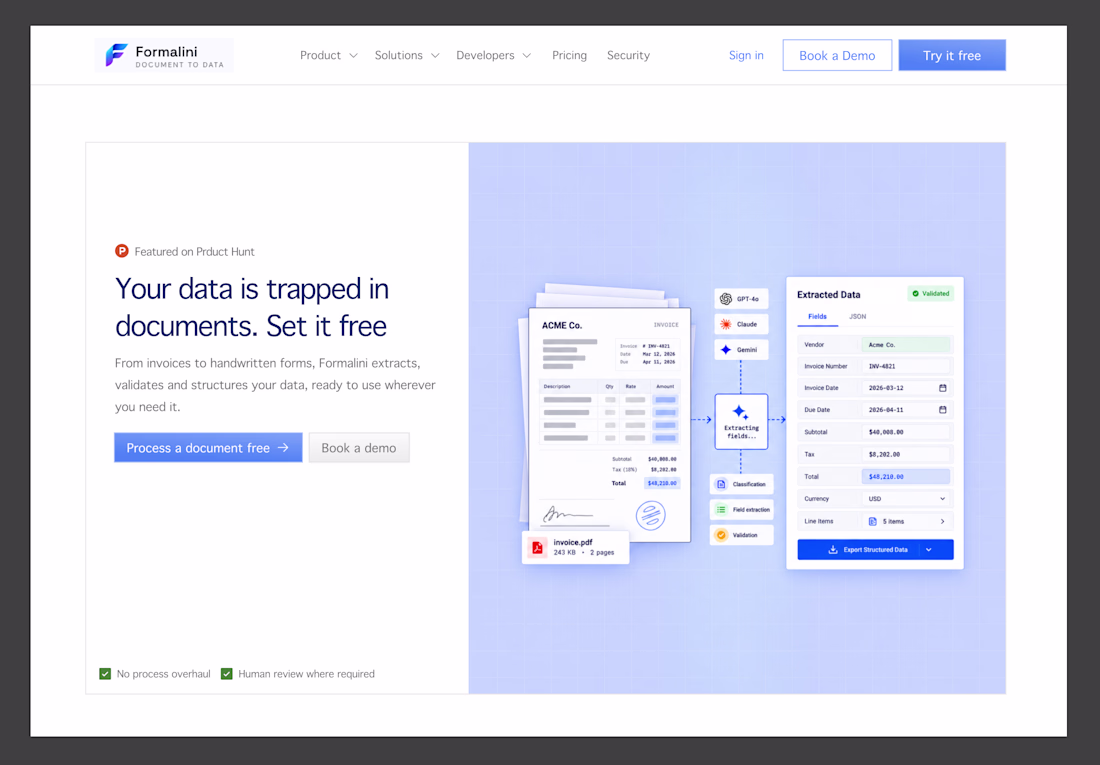Click the green check in the Validated badge
Viewport: 1100px width, 765px height.
click(x=915, y=293)
